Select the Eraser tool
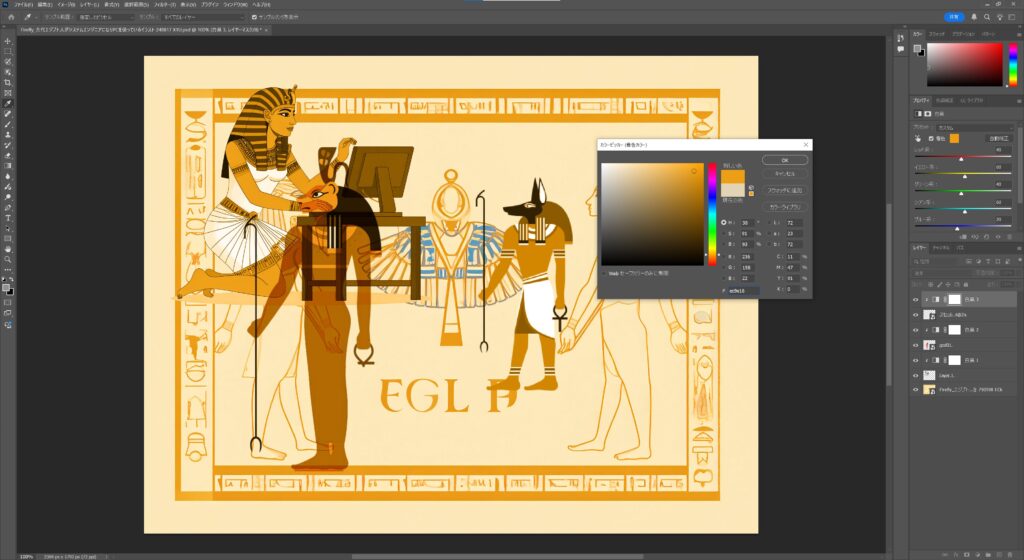 7,155
